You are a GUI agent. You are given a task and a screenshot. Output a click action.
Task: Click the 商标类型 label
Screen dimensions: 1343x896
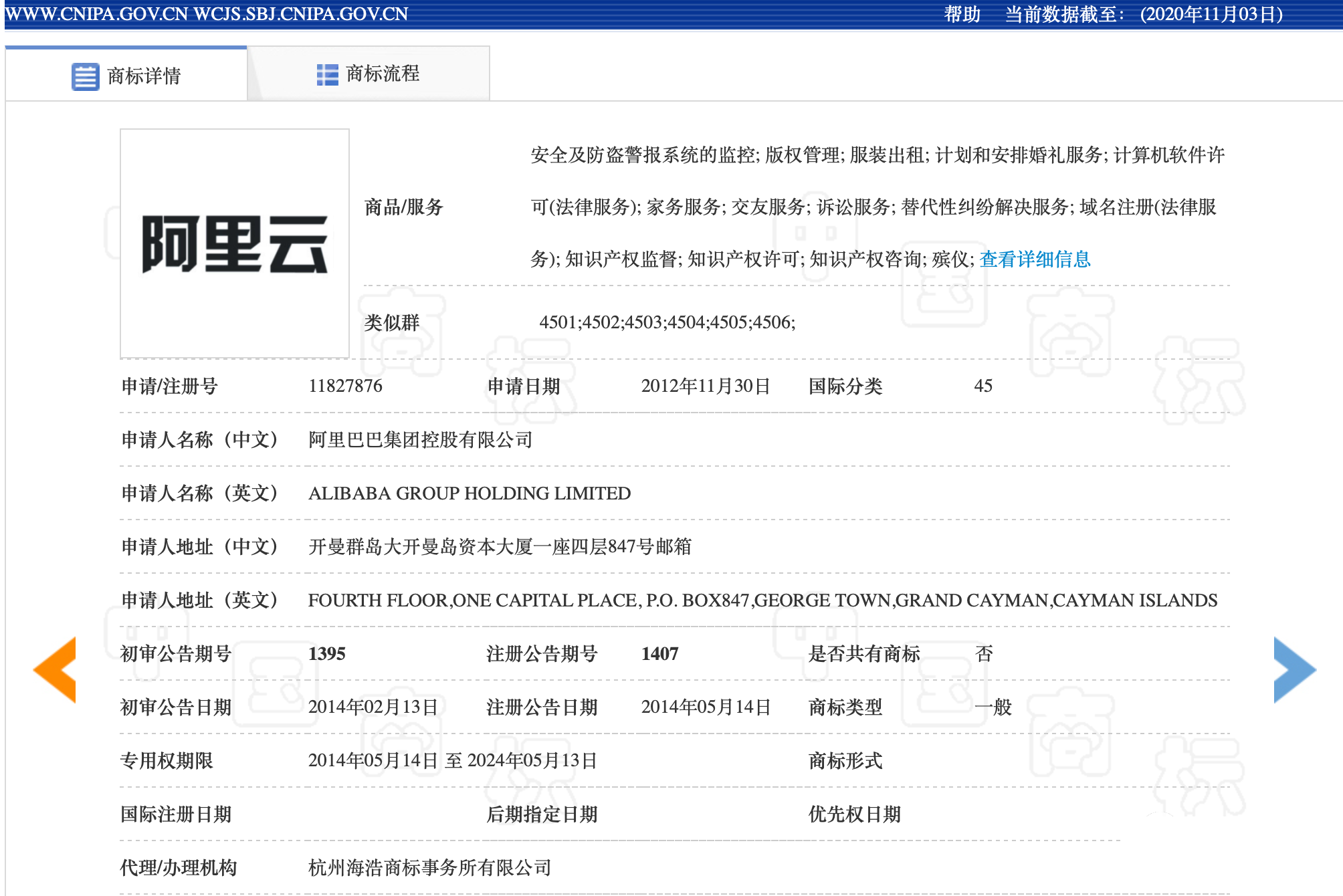845,707
